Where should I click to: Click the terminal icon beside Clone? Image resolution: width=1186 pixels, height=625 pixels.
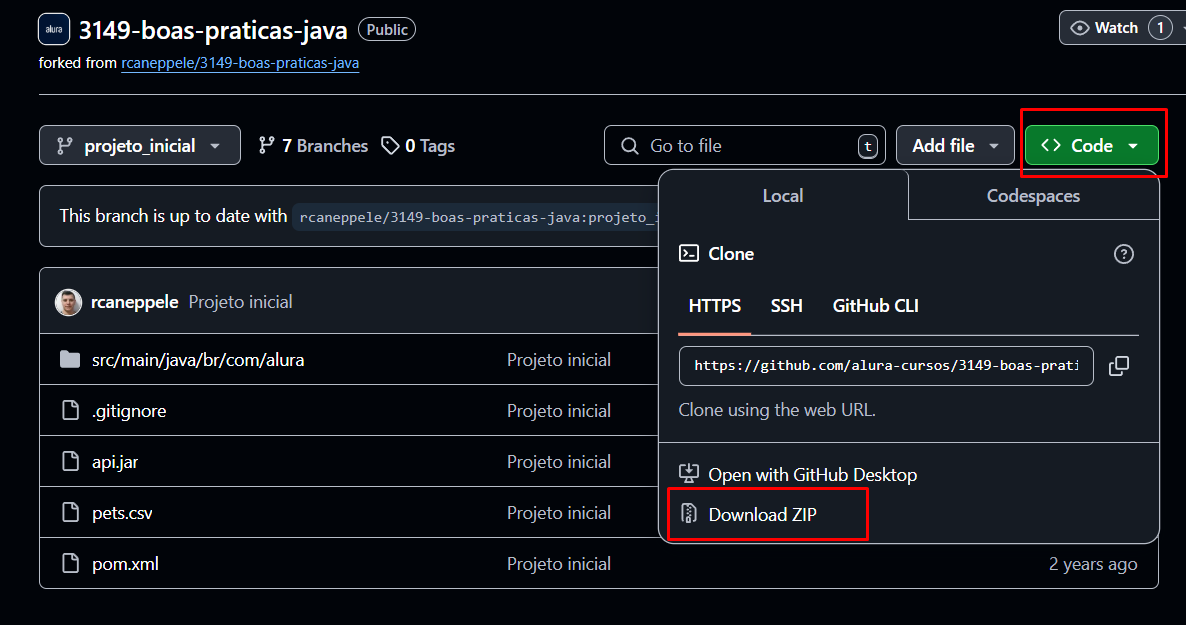click(x=688, y=253)
